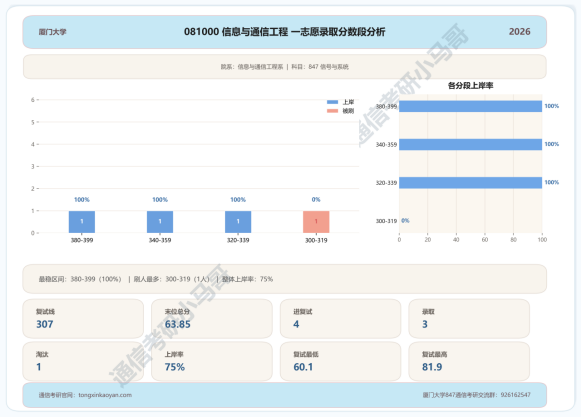Open the 录取 3 stat card

tap(469, 319)
